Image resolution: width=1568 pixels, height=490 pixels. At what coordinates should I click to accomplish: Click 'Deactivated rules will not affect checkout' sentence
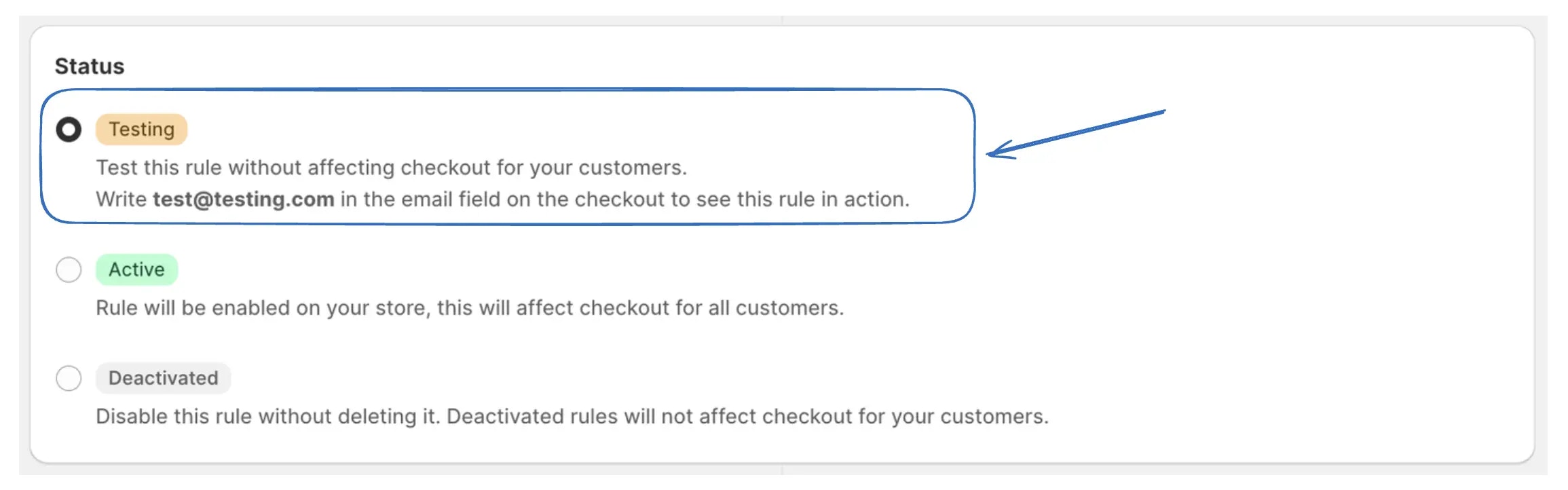pyautogui.click(x=747, y=417)
